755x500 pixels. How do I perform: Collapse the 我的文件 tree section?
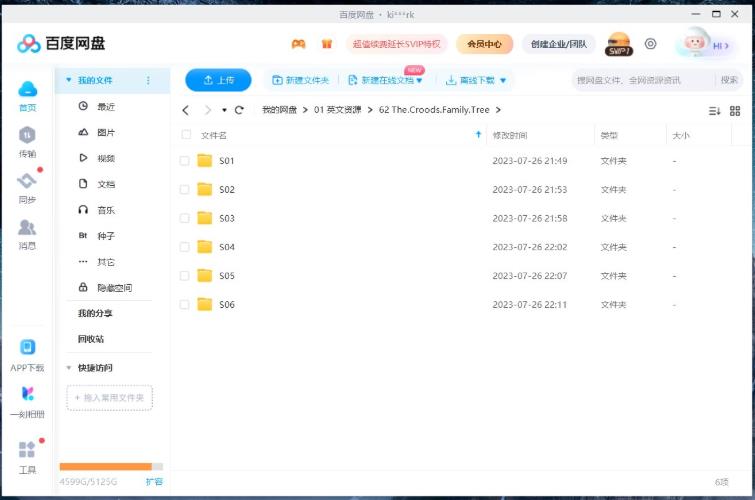[x=69, y=80]
